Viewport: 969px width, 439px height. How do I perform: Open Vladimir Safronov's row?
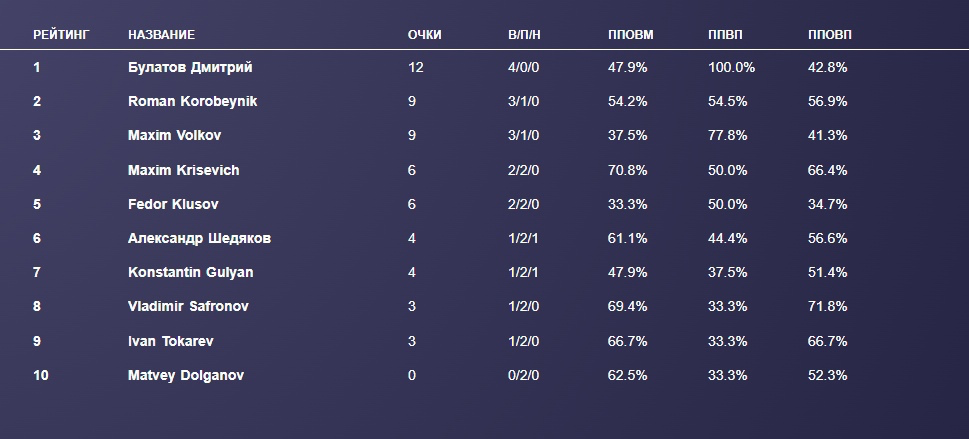(188, 307)
